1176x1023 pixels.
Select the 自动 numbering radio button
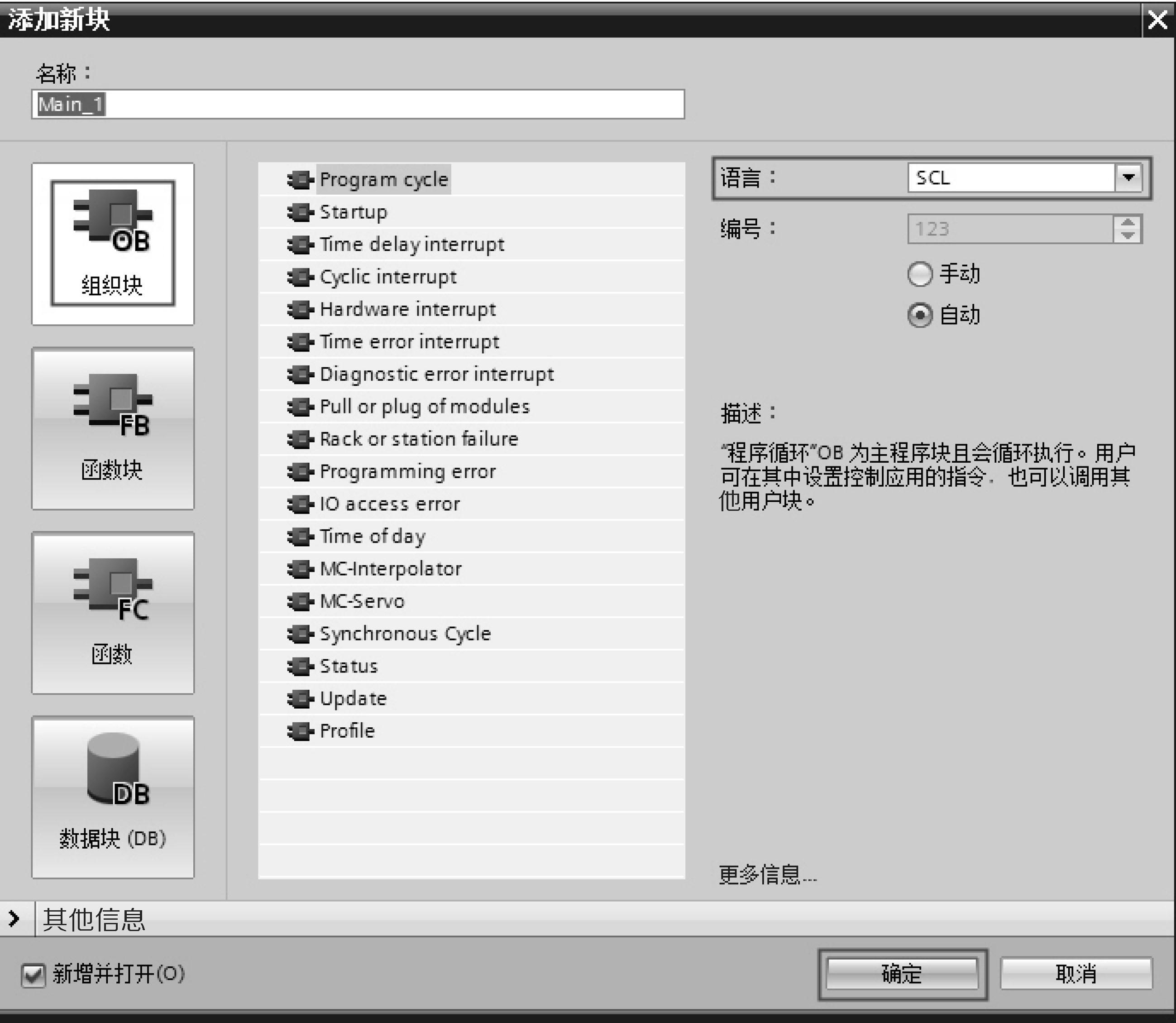920,315
